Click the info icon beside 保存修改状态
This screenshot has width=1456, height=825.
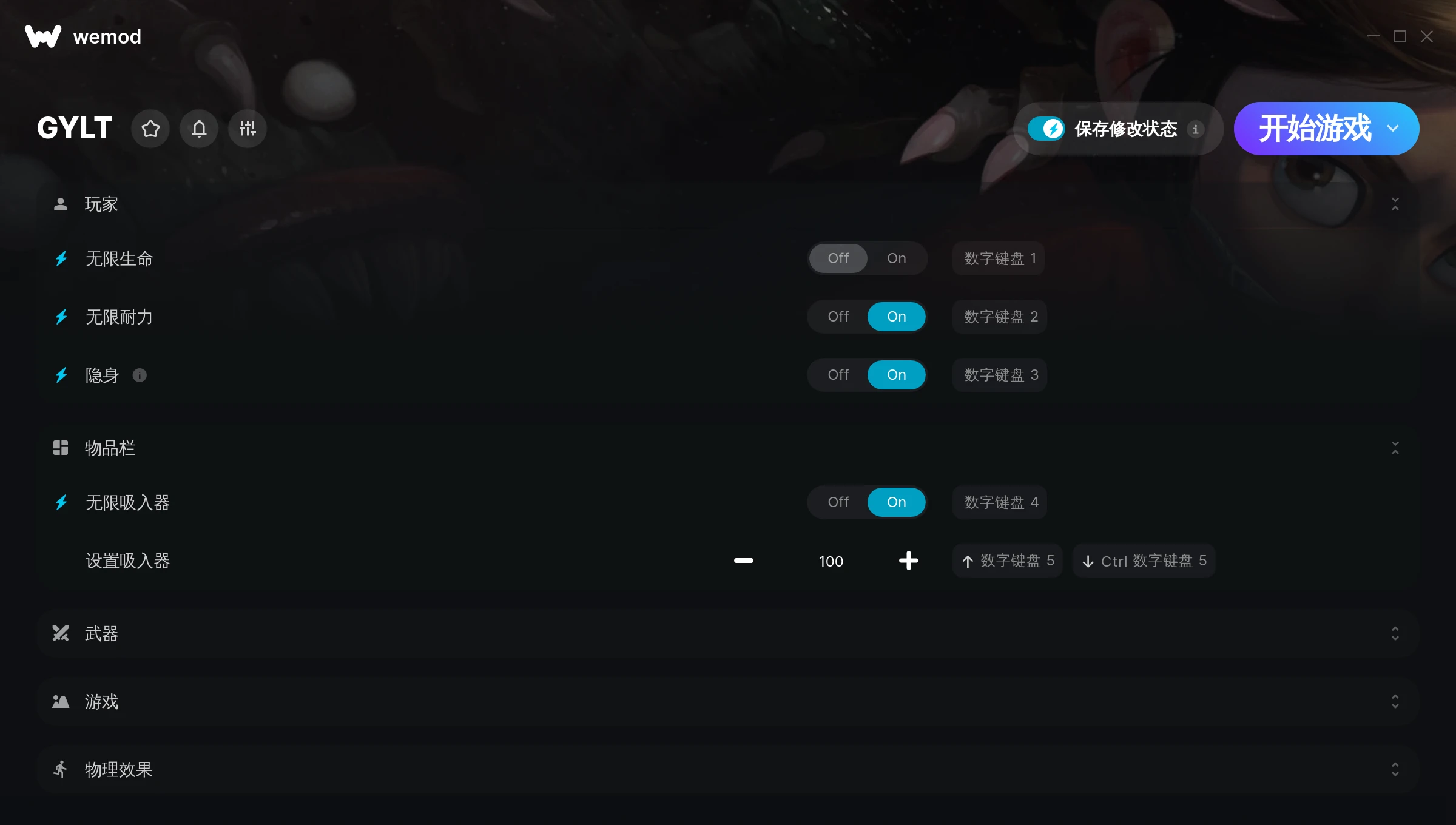(x=1195, y=129)
